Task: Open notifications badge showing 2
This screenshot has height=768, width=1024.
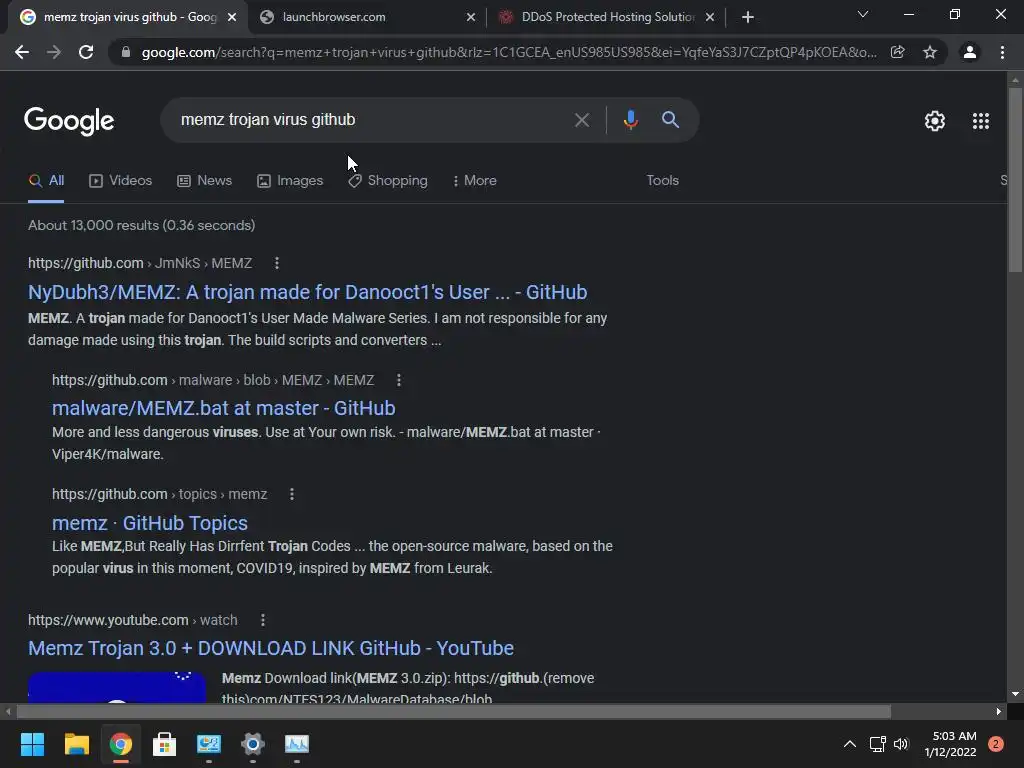Action: click(996, 744)
